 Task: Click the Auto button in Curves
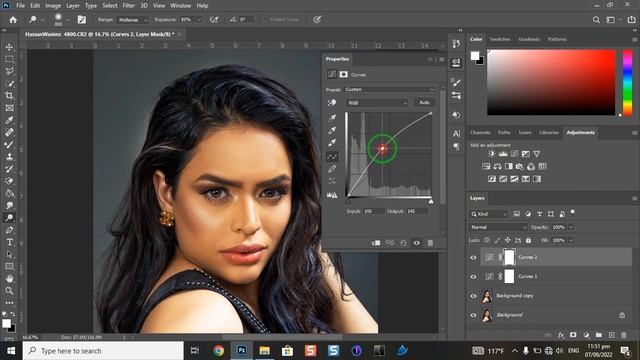click(x=424, y=102)
